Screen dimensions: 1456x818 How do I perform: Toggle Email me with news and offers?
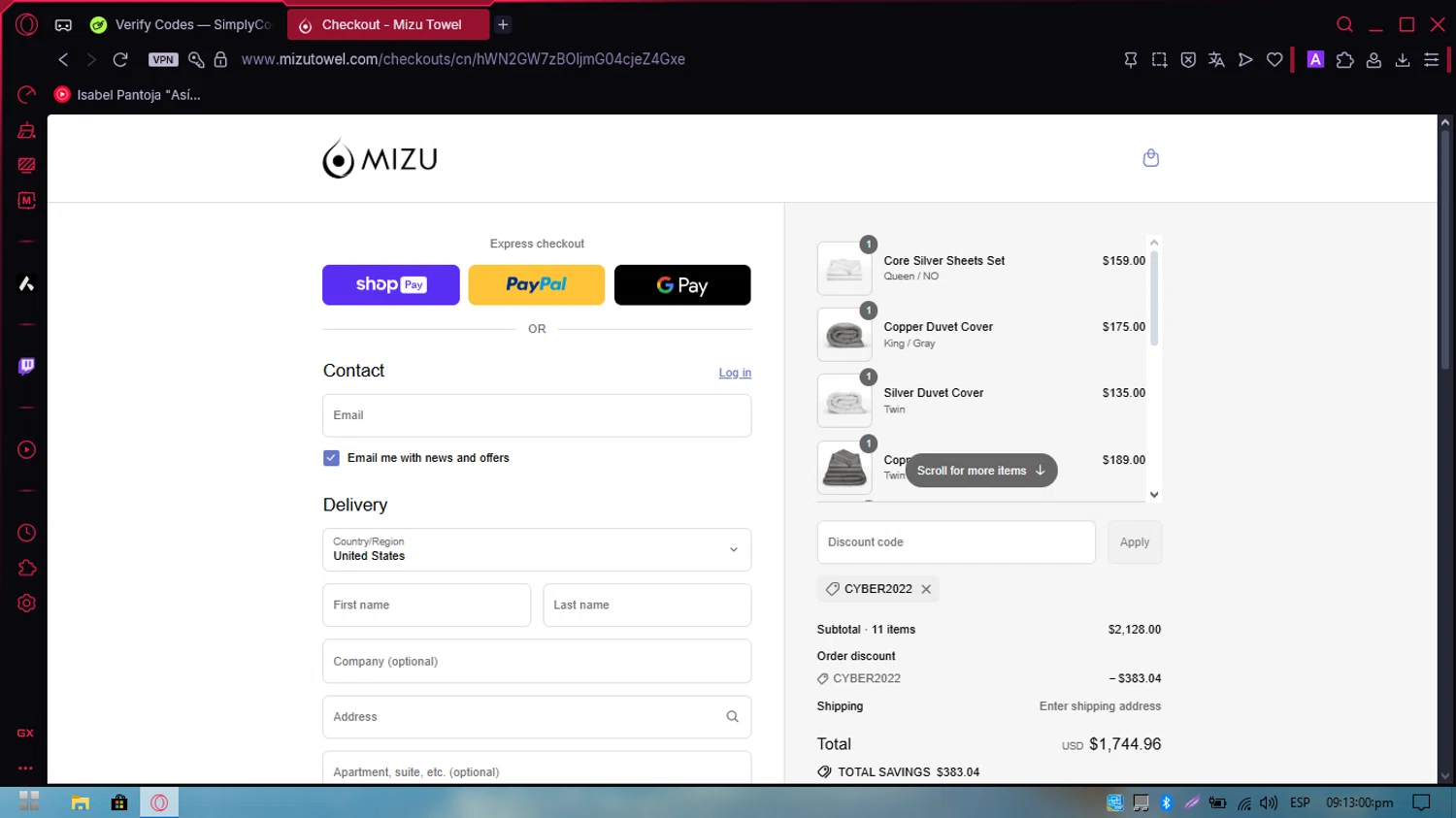(x=331, y=458)
